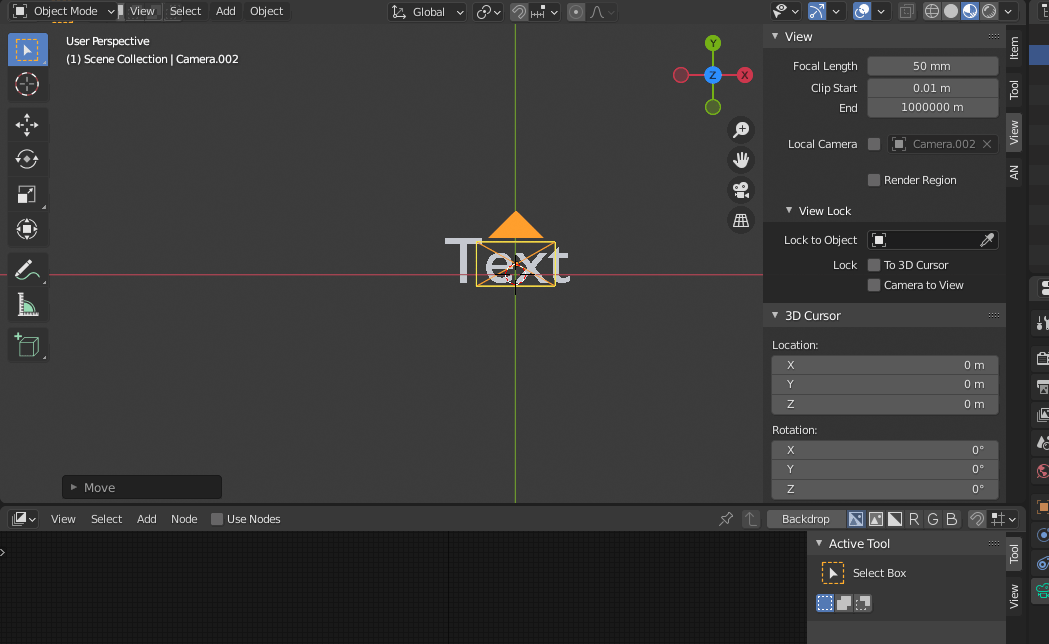
Task: Open the Object Mode dropdown
Action: [x=64, y=11]
